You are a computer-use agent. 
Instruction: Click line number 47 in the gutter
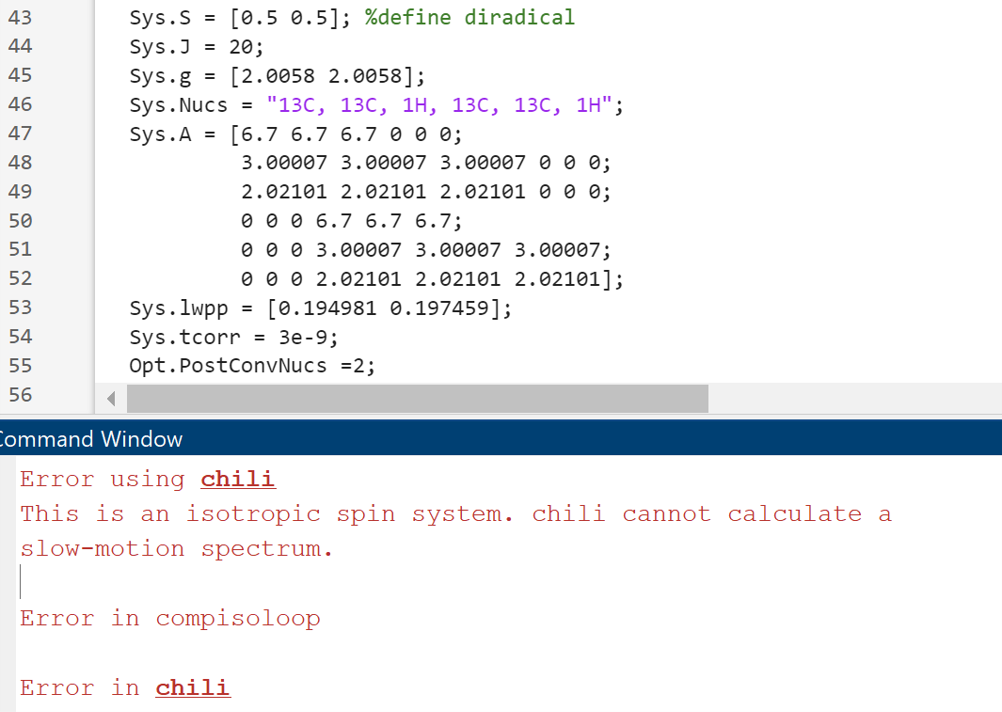click(x=20, y=134)
